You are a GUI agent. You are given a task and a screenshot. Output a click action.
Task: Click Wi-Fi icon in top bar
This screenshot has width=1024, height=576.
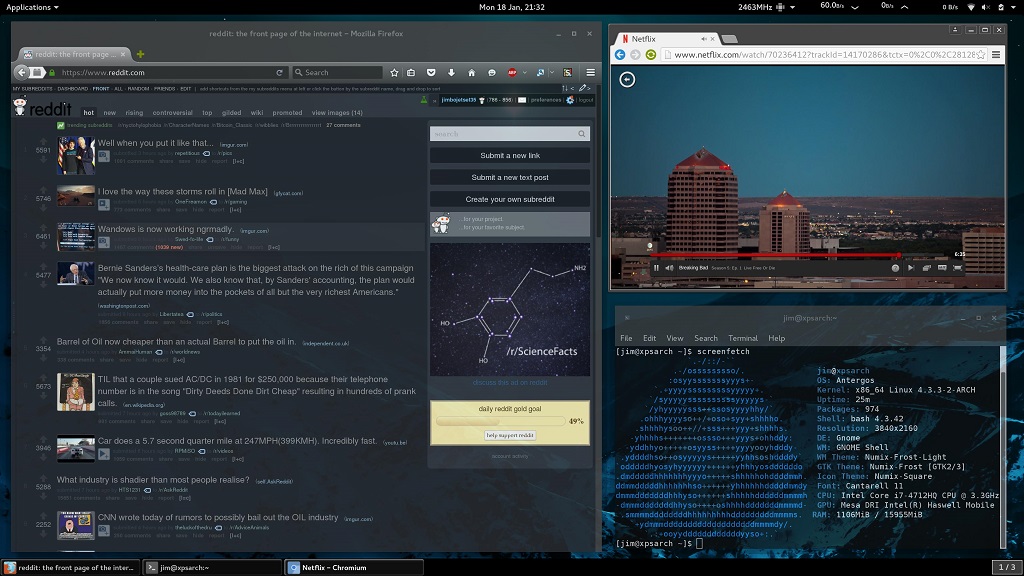click(970, 7)
